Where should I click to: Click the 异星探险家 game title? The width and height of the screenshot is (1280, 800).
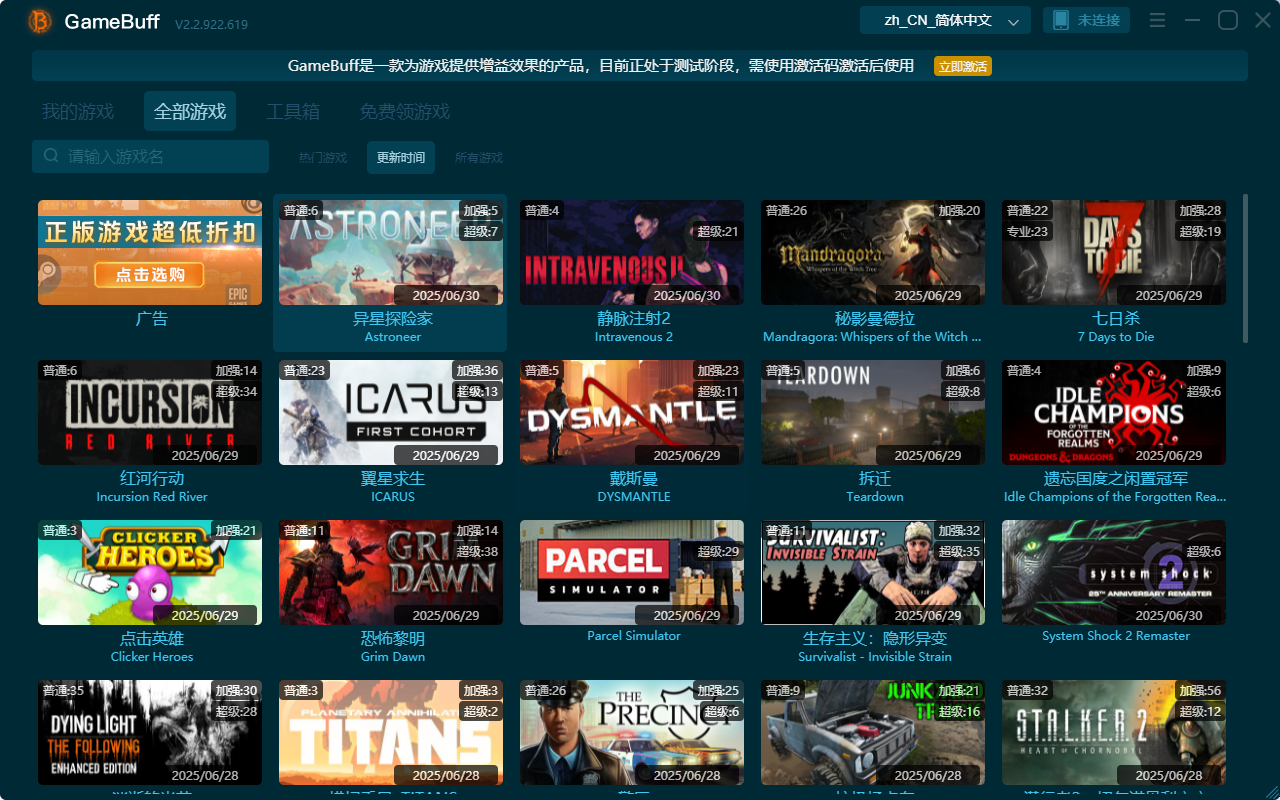(x=393, y=319)
